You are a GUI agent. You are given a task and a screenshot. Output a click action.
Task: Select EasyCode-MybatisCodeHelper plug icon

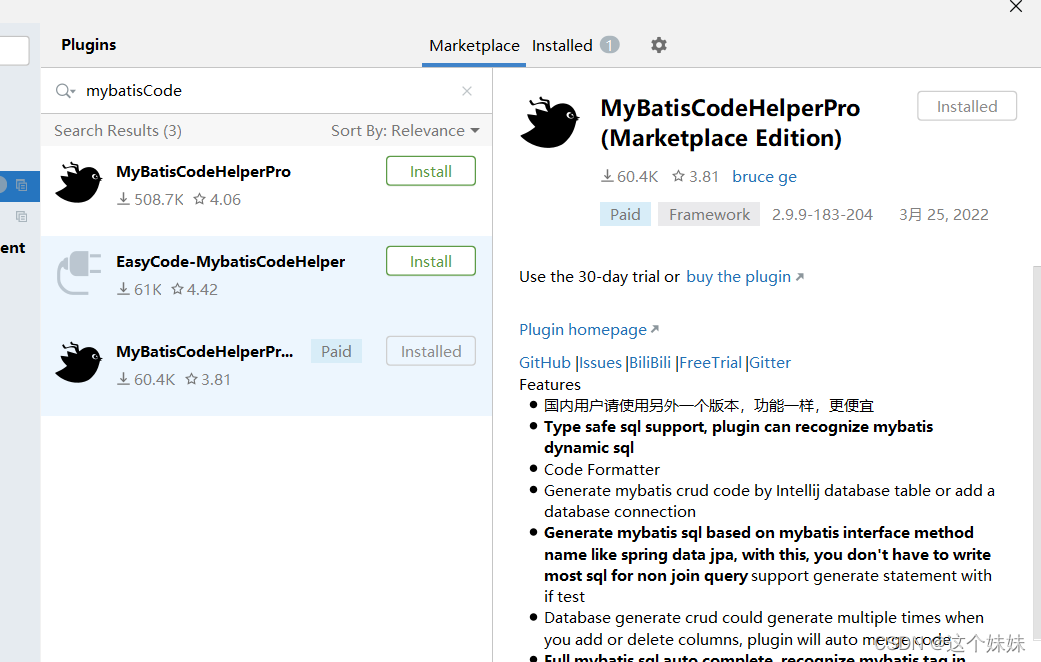pos(79,273)
